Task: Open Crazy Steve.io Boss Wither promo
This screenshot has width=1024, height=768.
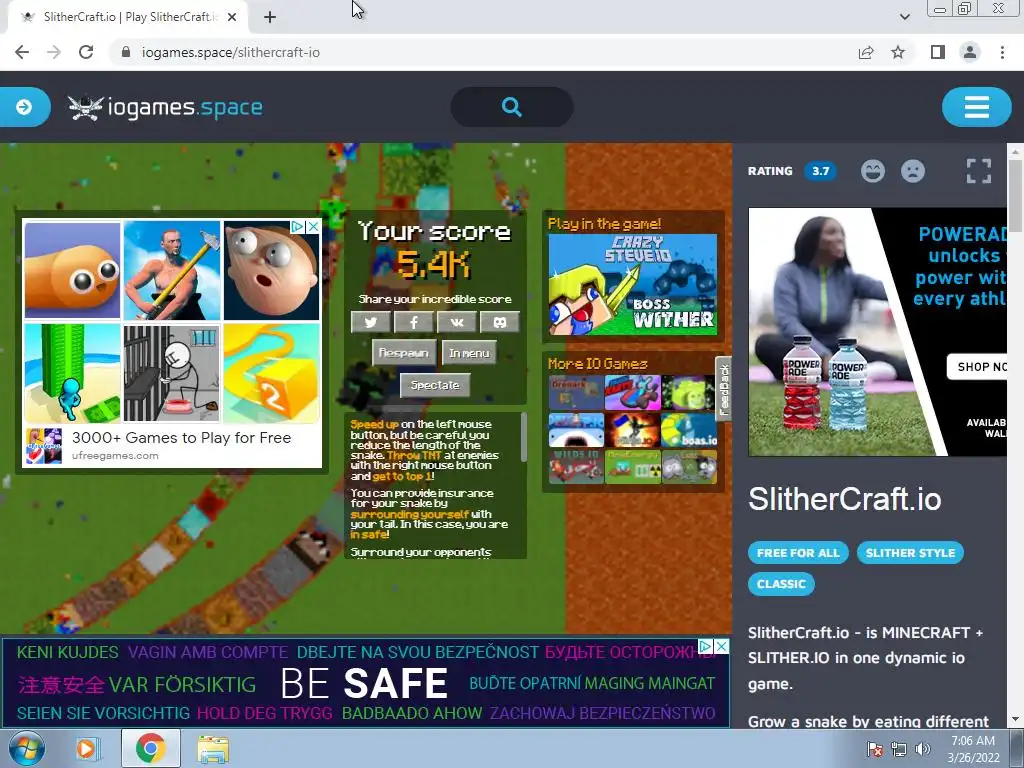Action: [x=632, y=285]
